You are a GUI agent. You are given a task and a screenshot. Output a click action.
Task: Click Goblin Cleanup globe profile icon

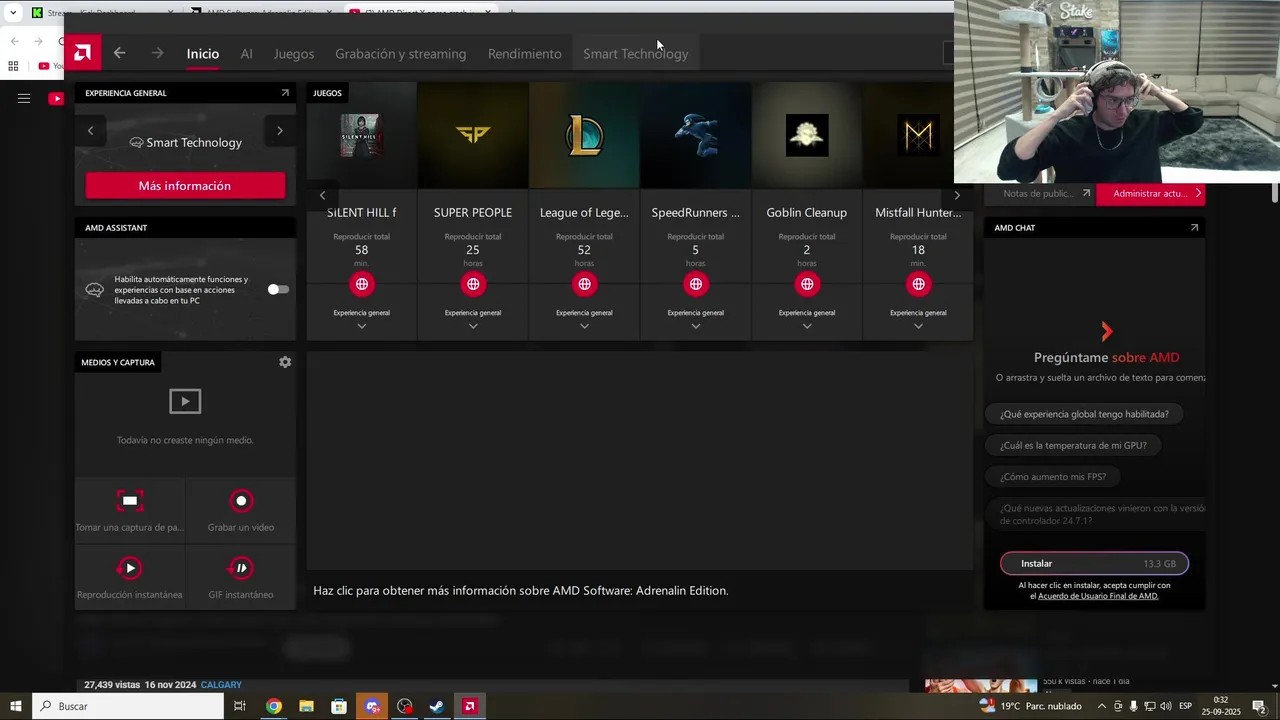point(807,284)
